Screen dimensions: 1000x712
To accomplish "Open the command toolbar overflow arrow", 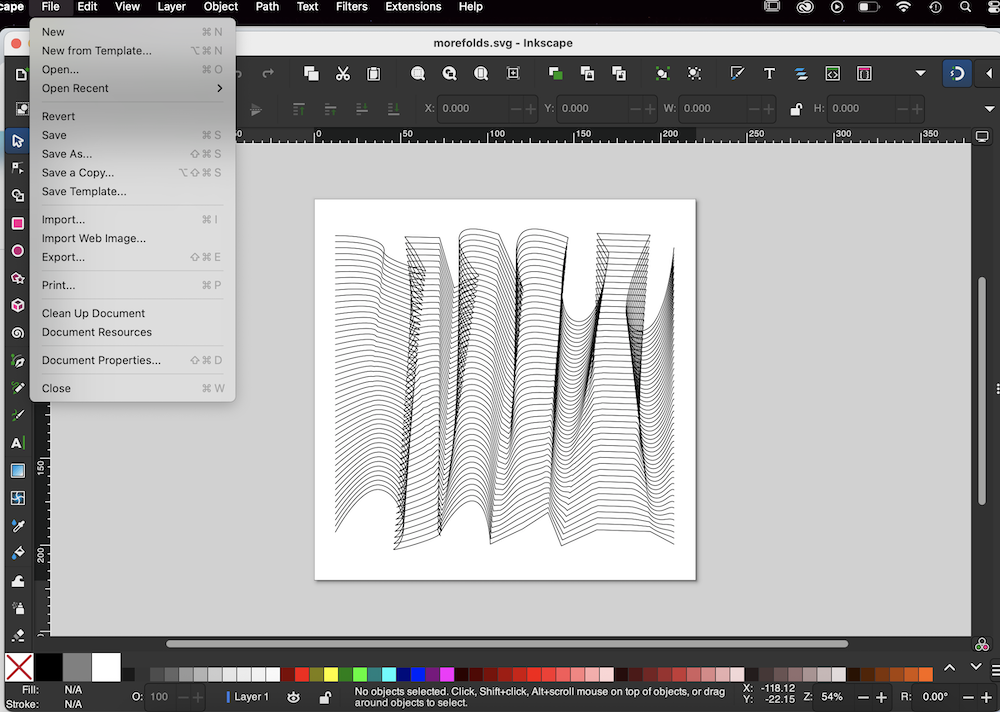I will click(x=920, y=74).
